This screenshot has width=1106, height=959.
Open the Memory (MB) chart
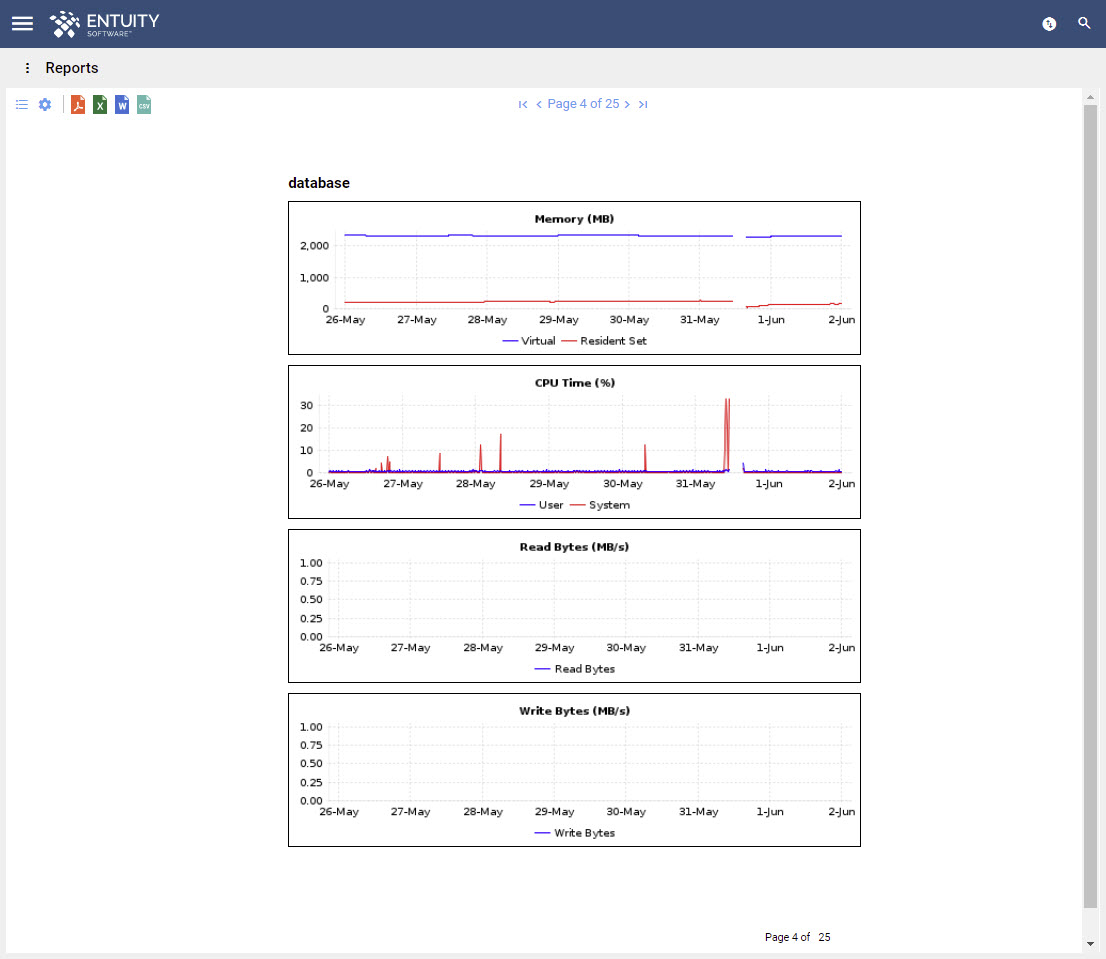574,278
